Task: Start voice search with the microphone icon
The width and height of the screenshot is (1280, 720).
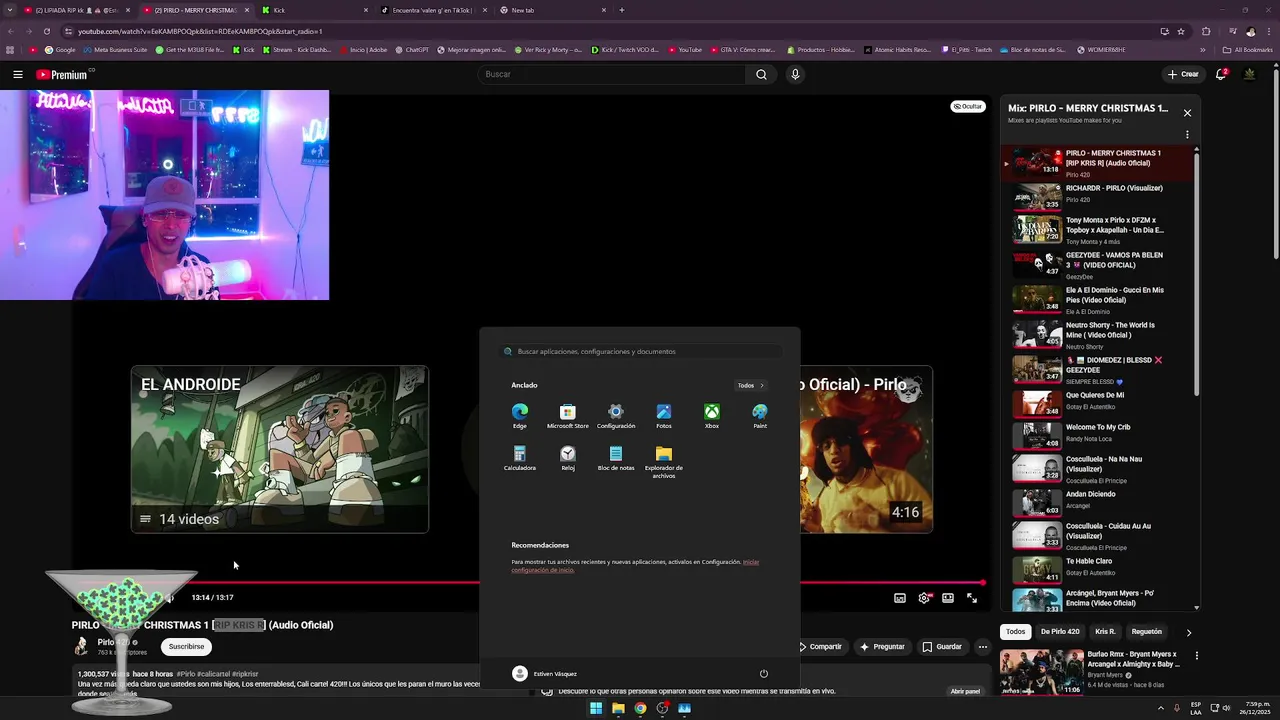Action: pyautogui.click(x=795, y=74)
